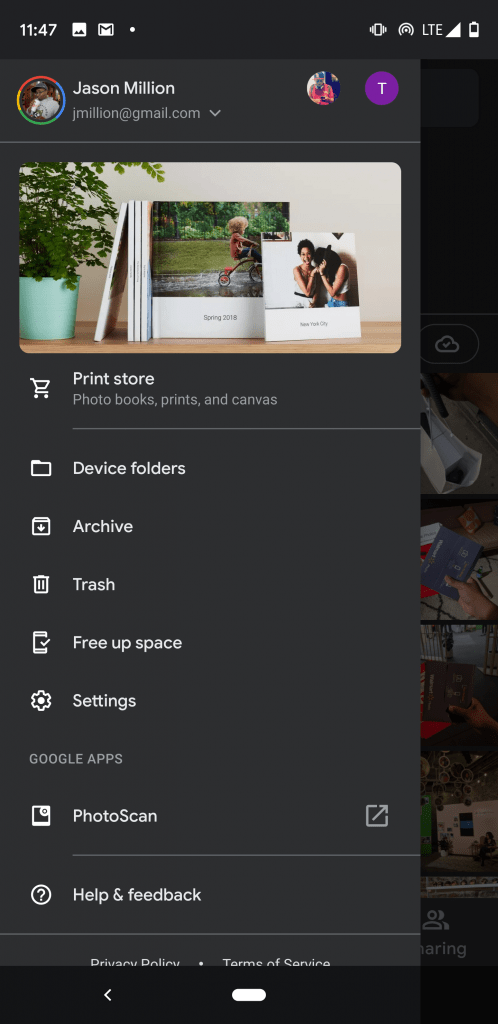Screen dimensions: 498x1024
Task: Tap the Trash bin icon
Action: (40, 584)
